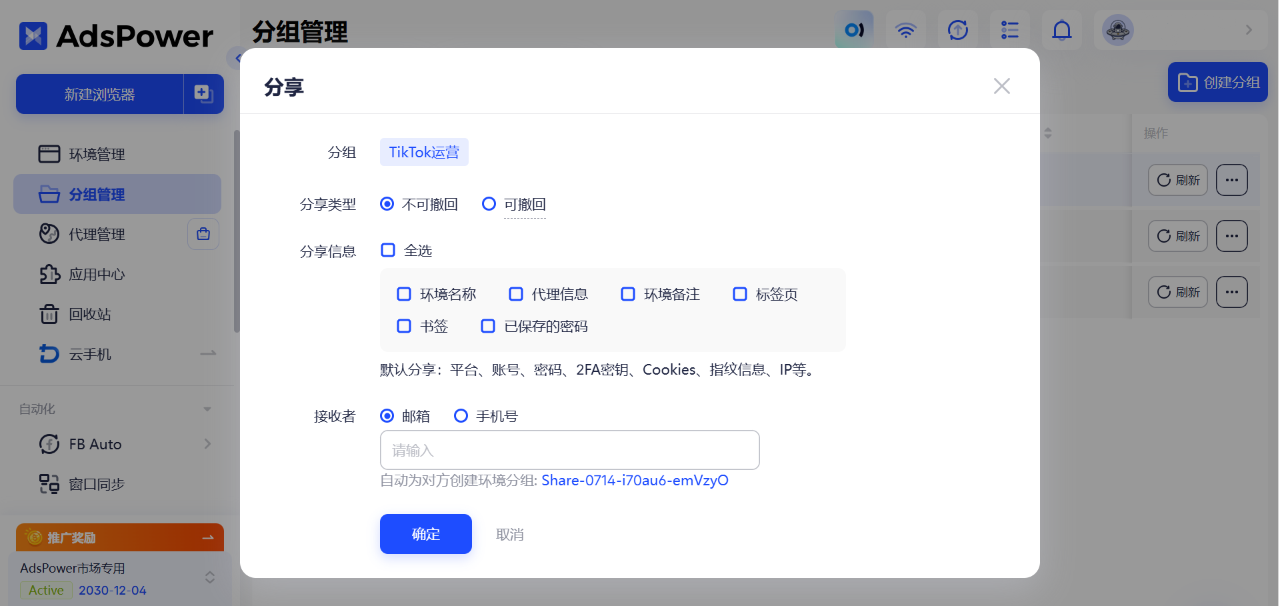The width and height of the screenshot is (1279, 606).
Task: Open 代理管理 in the sidebar
Action: tap(98, 234)
